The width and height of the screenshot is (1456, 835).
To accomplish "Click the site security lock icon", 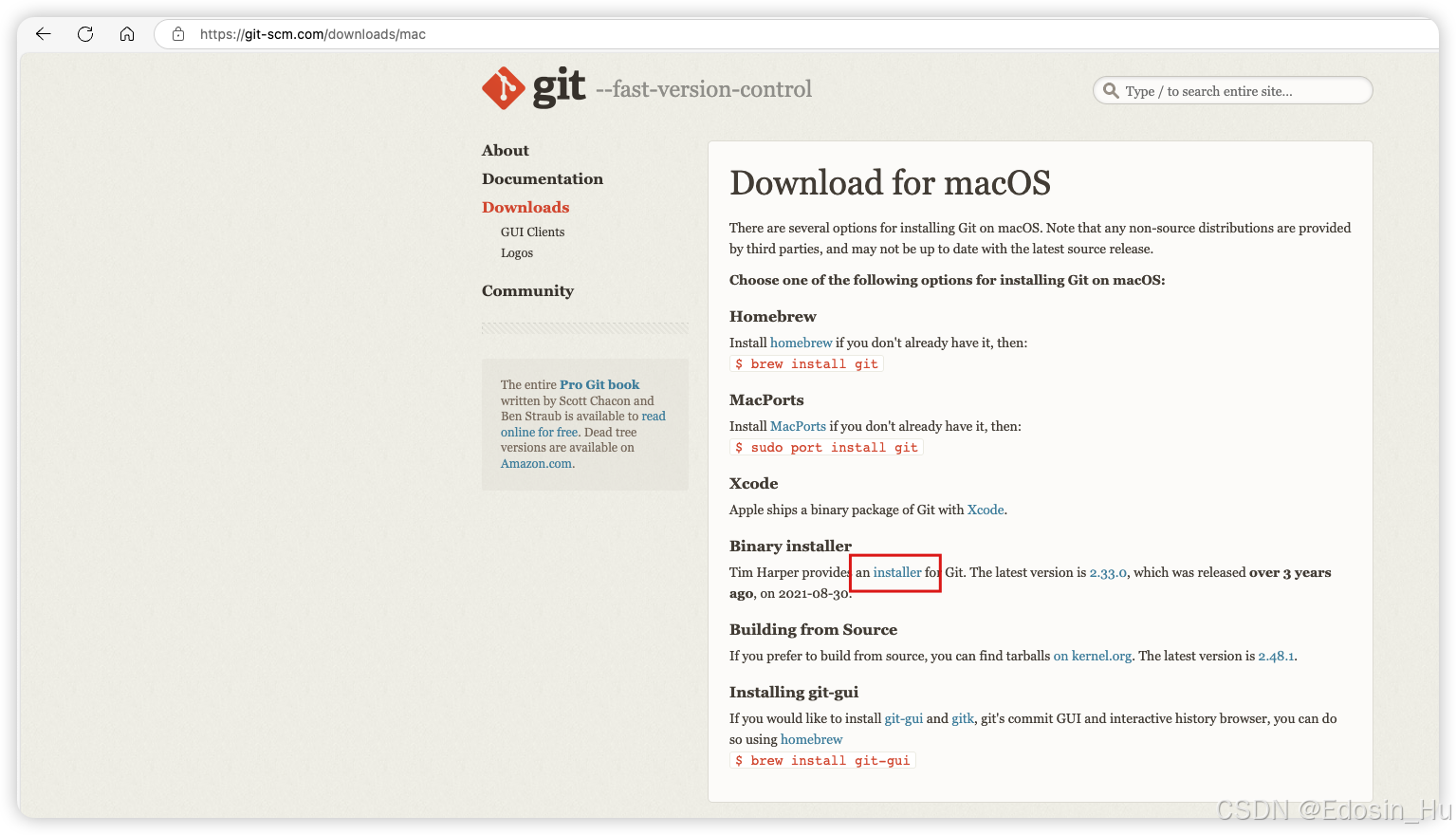I will click(177, 34).
